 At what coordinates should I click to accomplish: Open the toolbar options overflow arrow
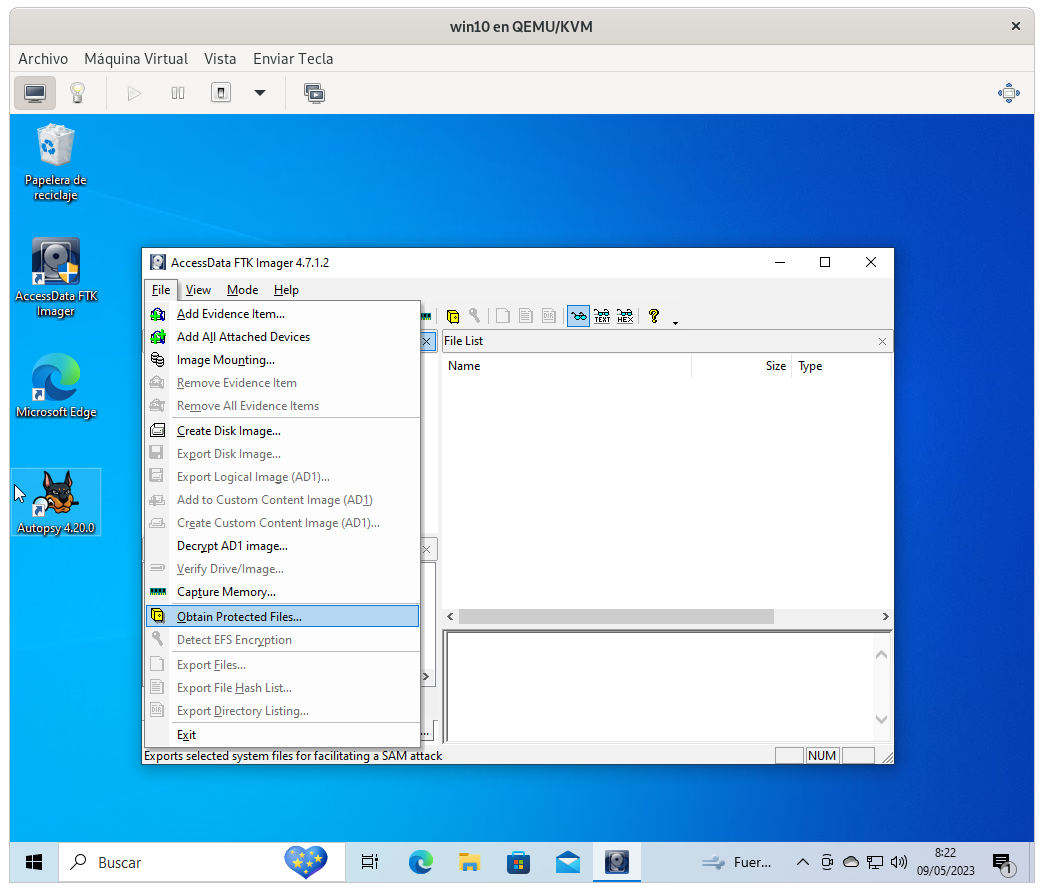[675, 322]
